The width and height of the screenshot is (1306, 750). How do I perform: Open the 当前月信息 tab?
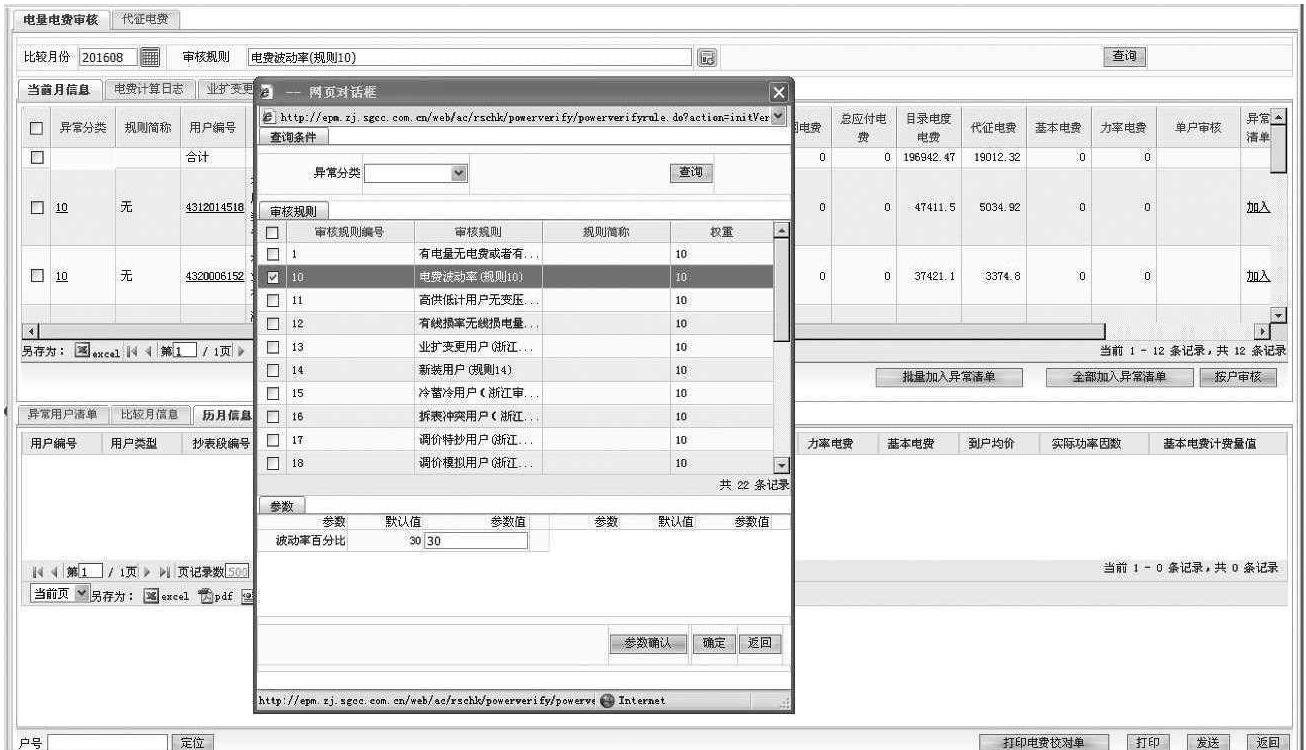(59, 89)
